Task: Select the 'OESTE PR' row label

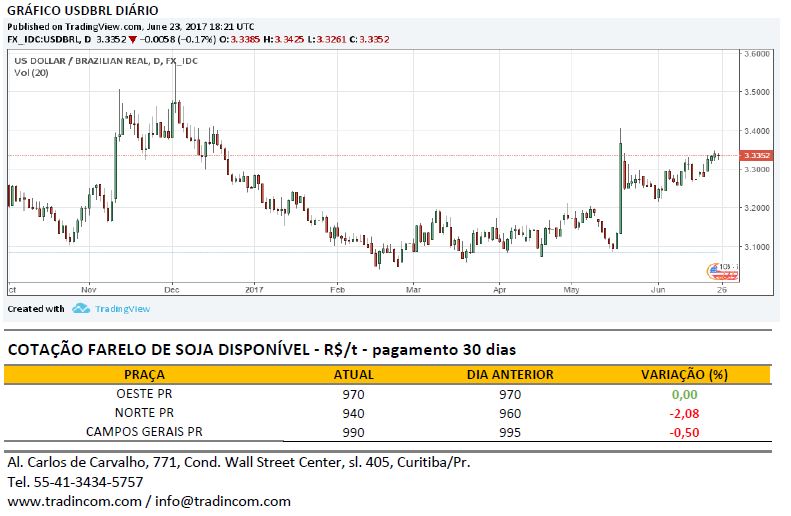Action: coord(144,393)
